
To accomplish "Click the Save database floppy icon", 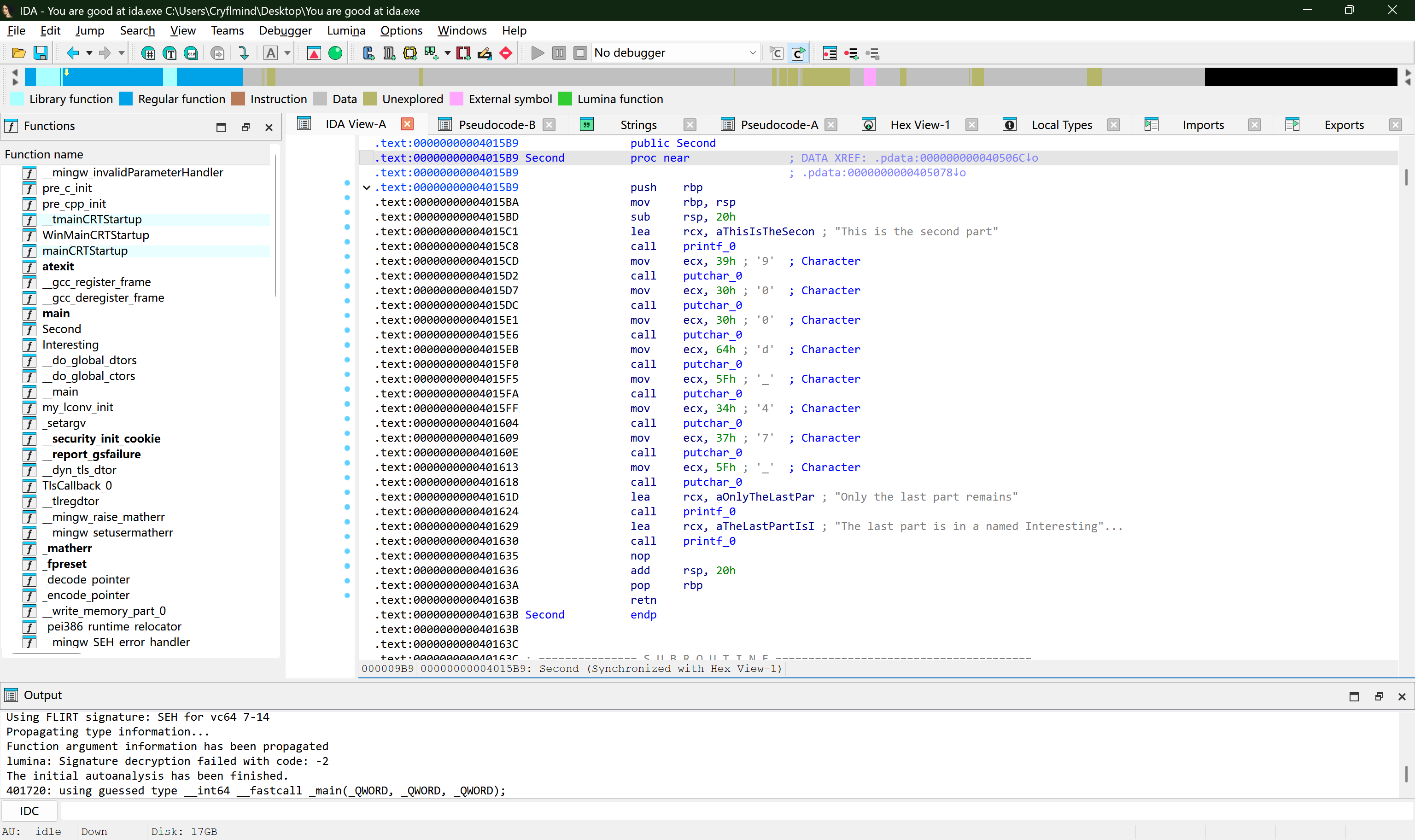I will pos(41,53).
